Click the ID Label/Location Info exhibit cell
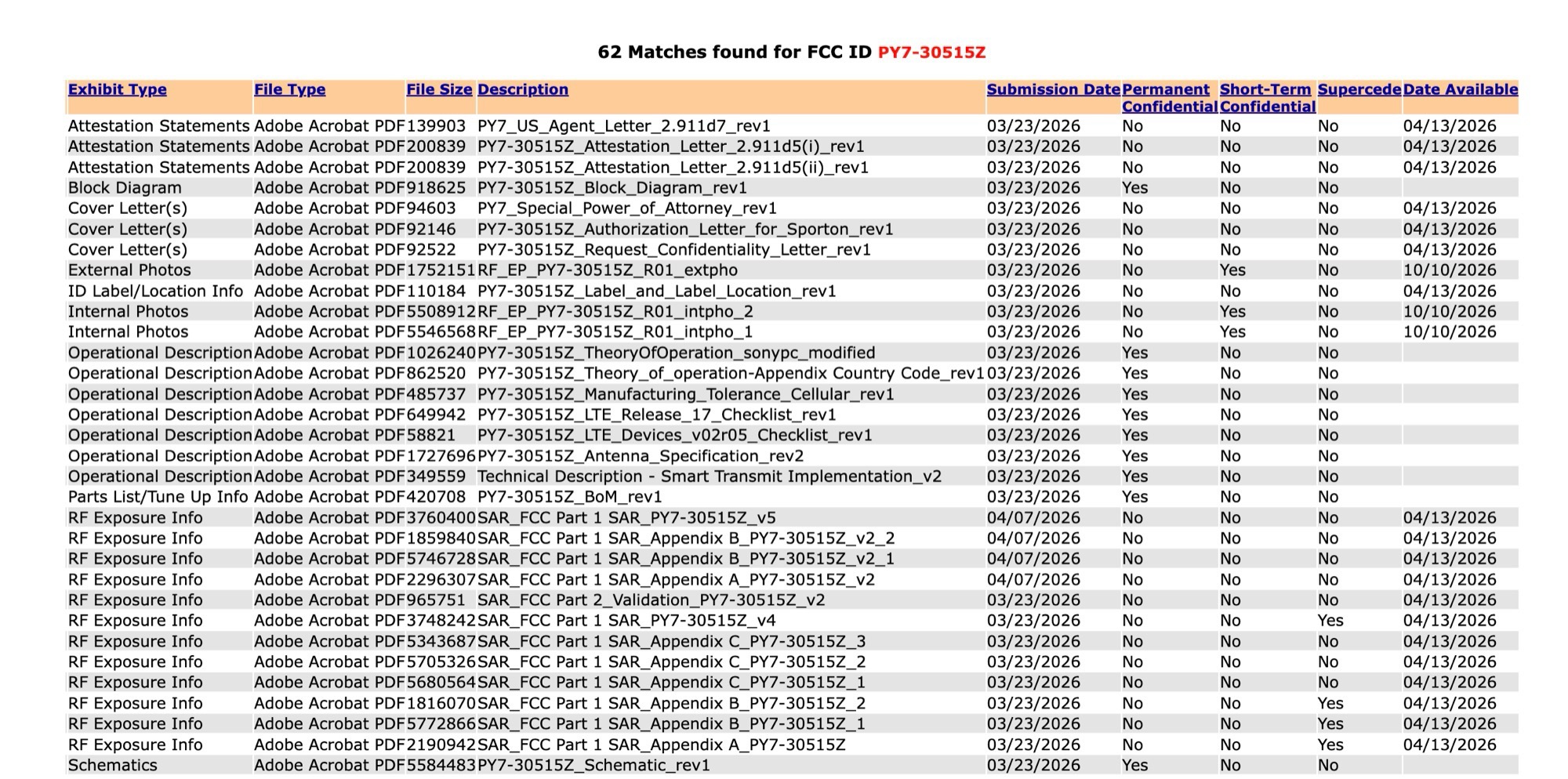The width and height of the screenshot is (1568, 779). tap(155, 292)
